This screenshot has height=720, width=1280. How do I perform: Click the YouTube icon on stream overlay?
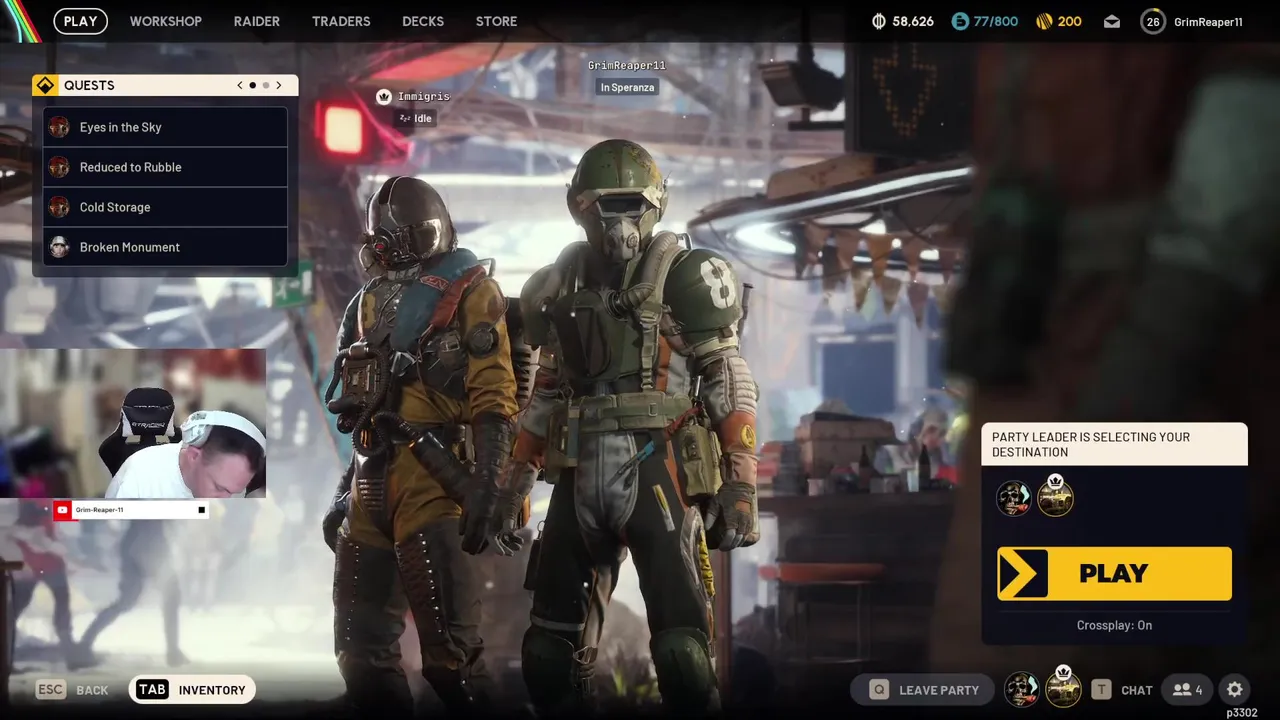[63, 510]
